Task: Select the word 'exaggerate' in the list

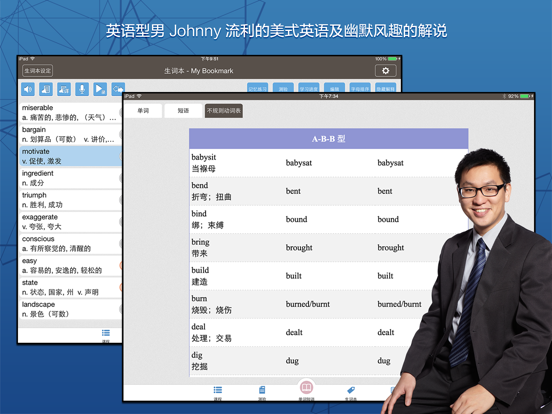Action: pyautogui.click(x=70, y=222)
